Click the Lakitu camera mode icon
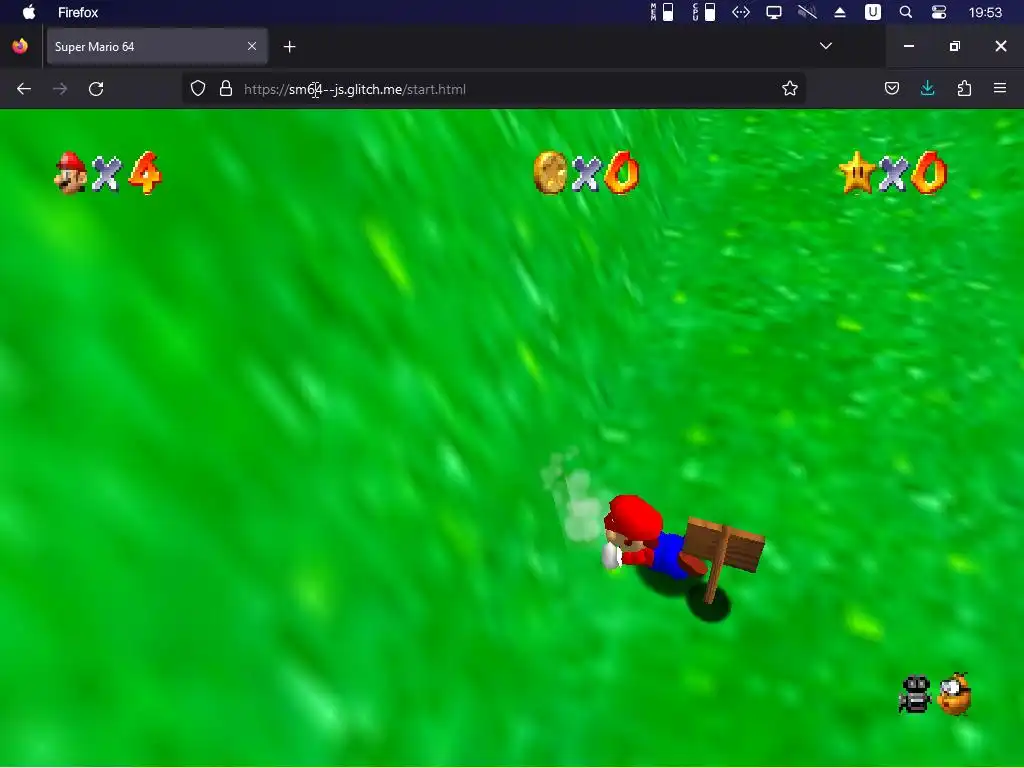This screenshot has width=1024, height=768. point(914,694)
